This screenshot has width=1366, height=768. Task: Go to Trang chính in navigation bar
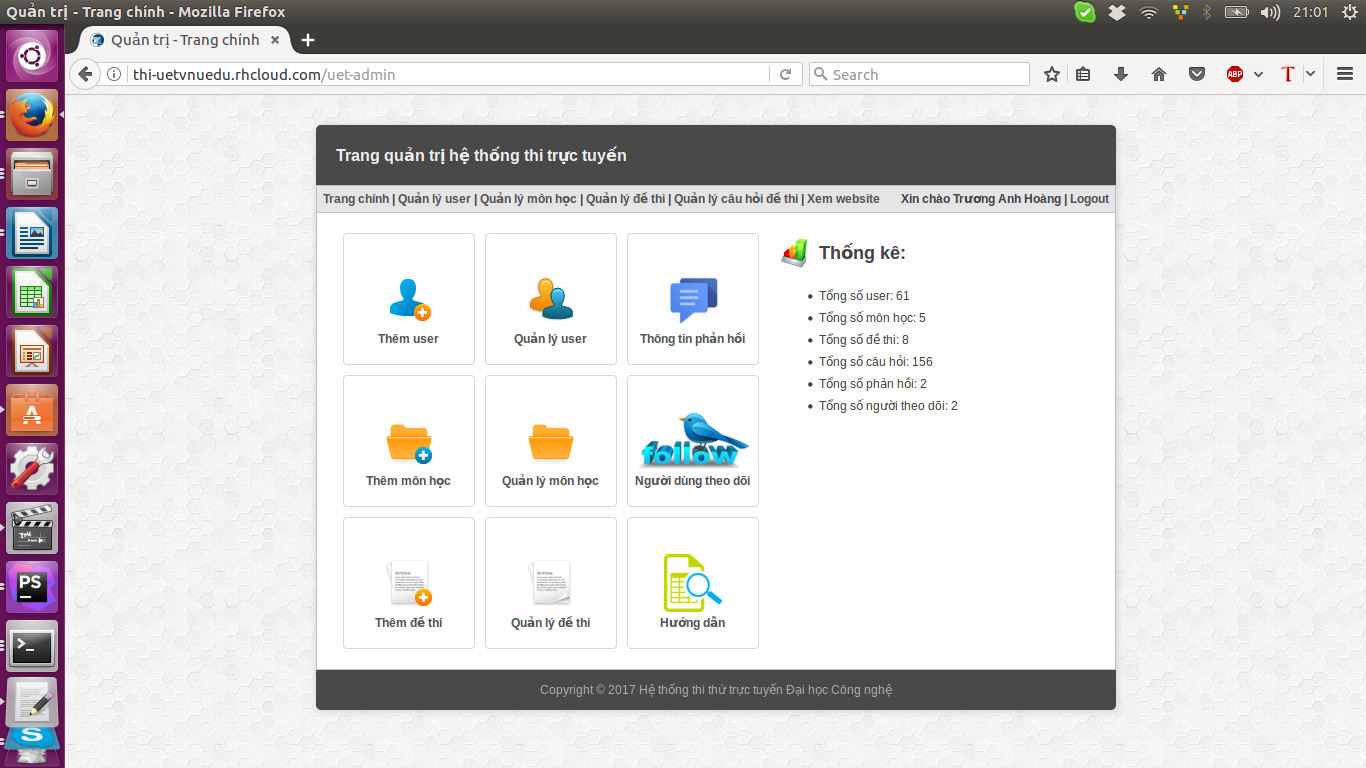pos(355,199)
